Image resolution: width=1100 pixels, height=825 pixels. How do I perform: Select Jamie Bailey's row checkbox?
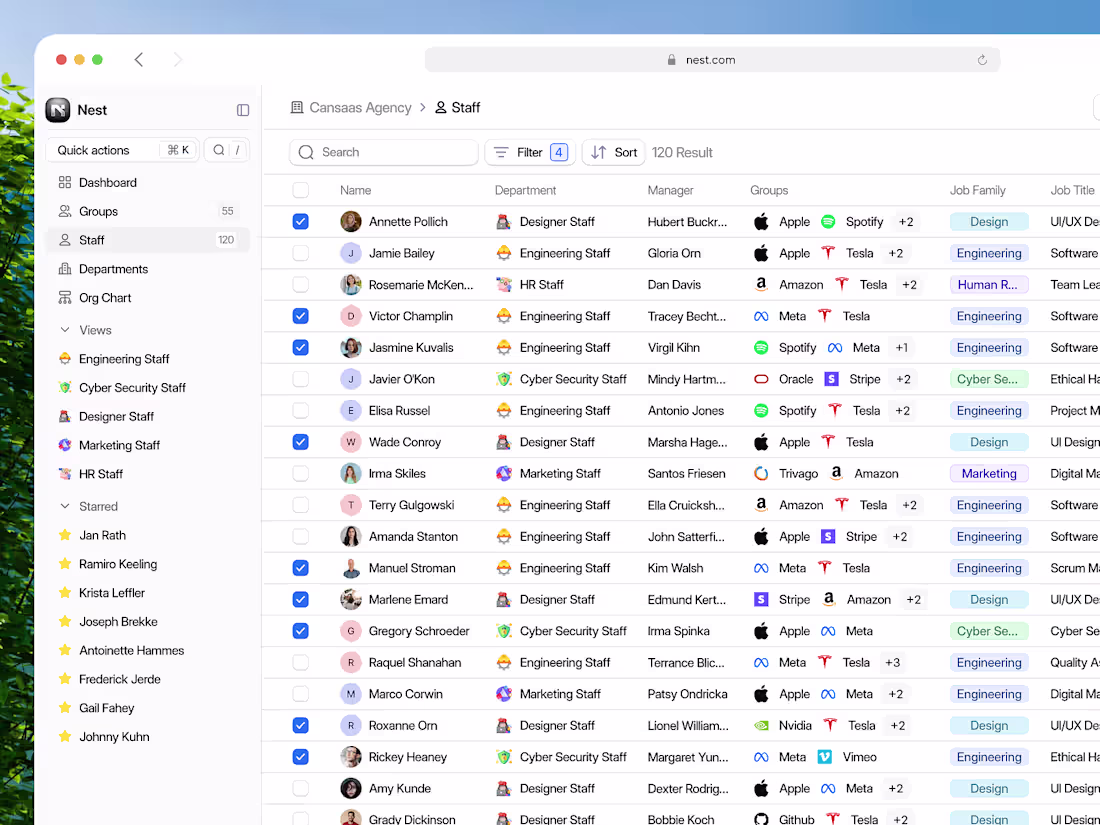pos(300,252)
